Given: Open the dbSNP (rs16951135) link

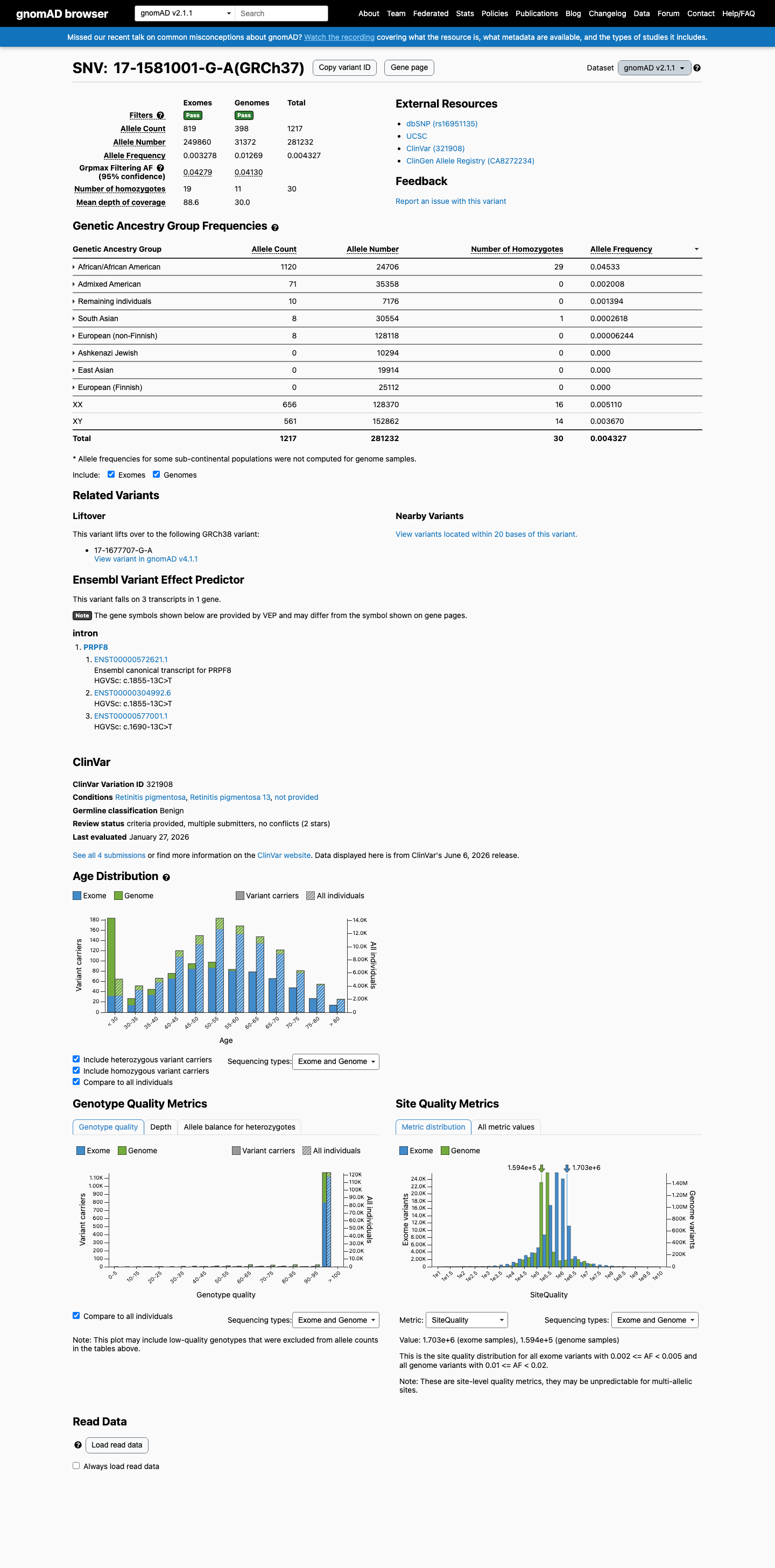Looking at the screenshot, I should [442, 124].
